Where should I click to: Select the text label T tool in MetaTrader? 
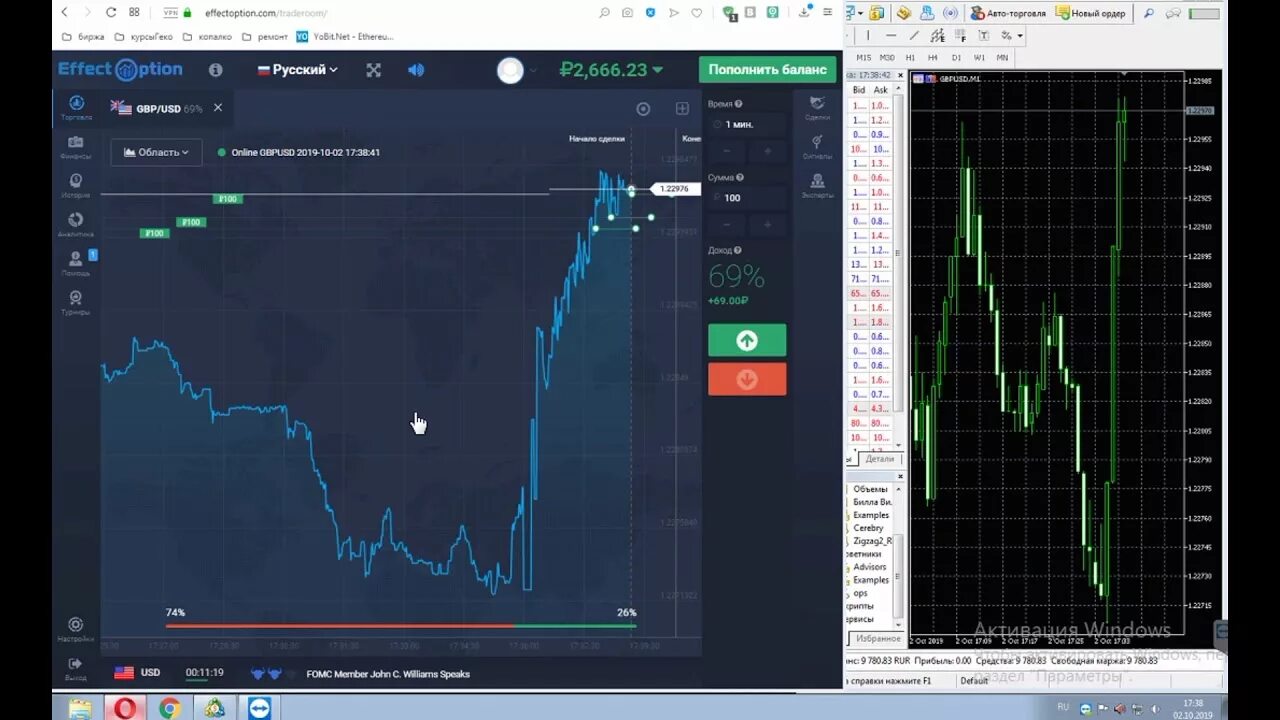[983, 35]
